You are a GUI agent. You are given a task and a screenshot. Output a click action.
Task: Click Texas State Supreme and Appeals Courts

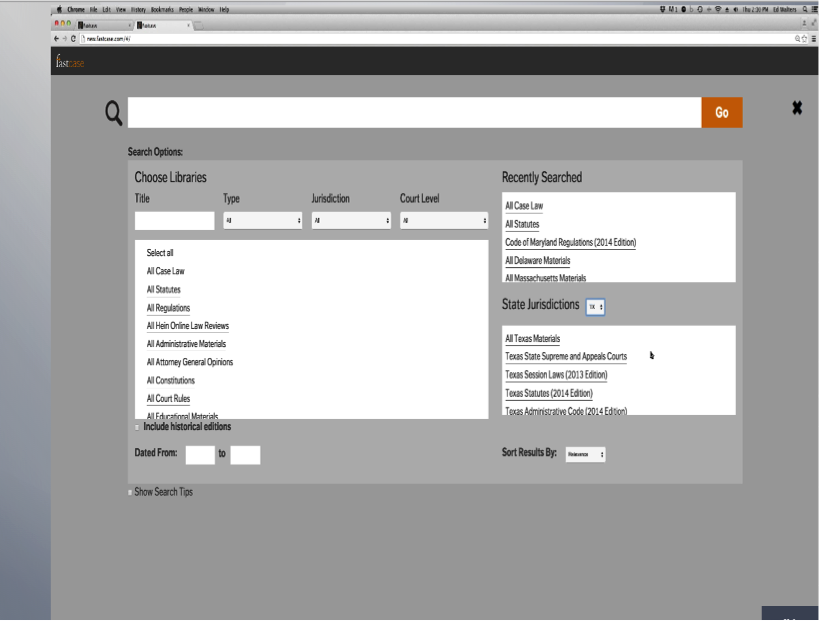[x=566, y=356]
